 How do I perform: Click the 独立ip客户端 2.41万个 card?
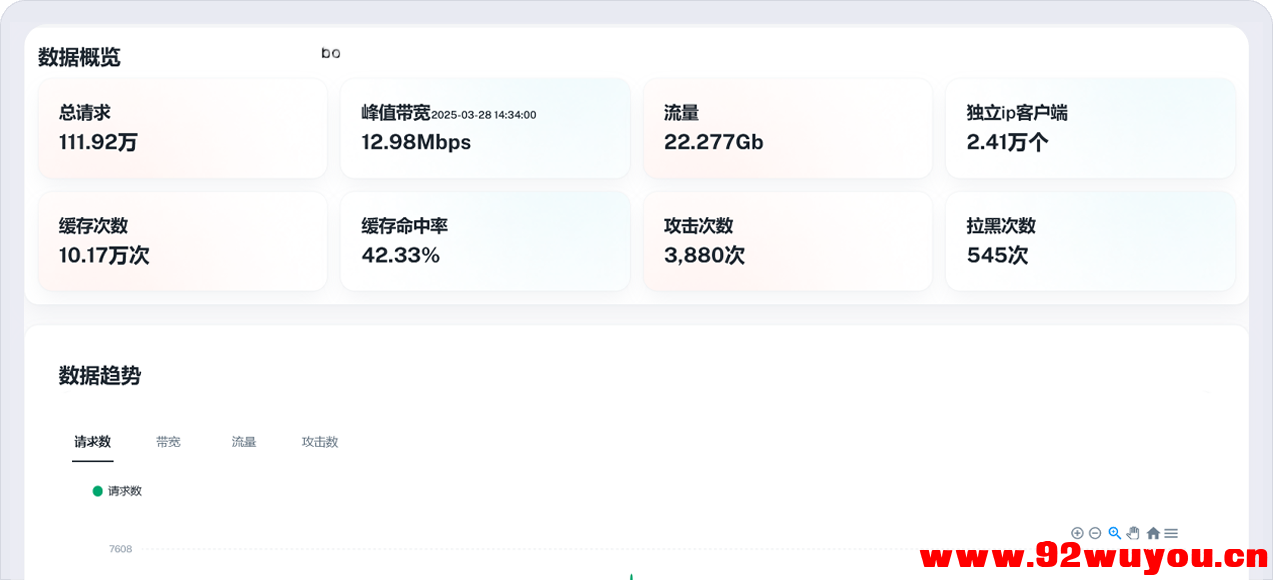point(1090,128)
